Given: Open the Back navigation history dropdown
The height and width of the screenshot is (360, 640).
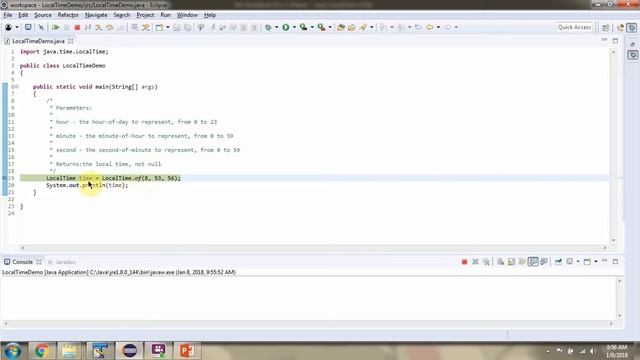Looking at the screenshot, I should 438,27.
